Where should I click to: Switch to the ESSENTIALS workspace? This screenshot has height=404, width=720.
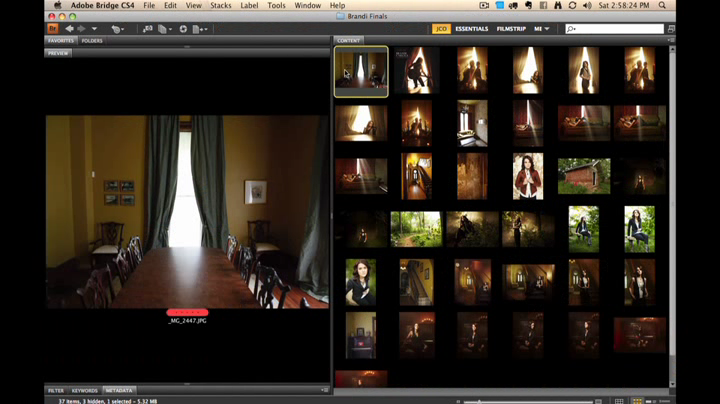472,28
